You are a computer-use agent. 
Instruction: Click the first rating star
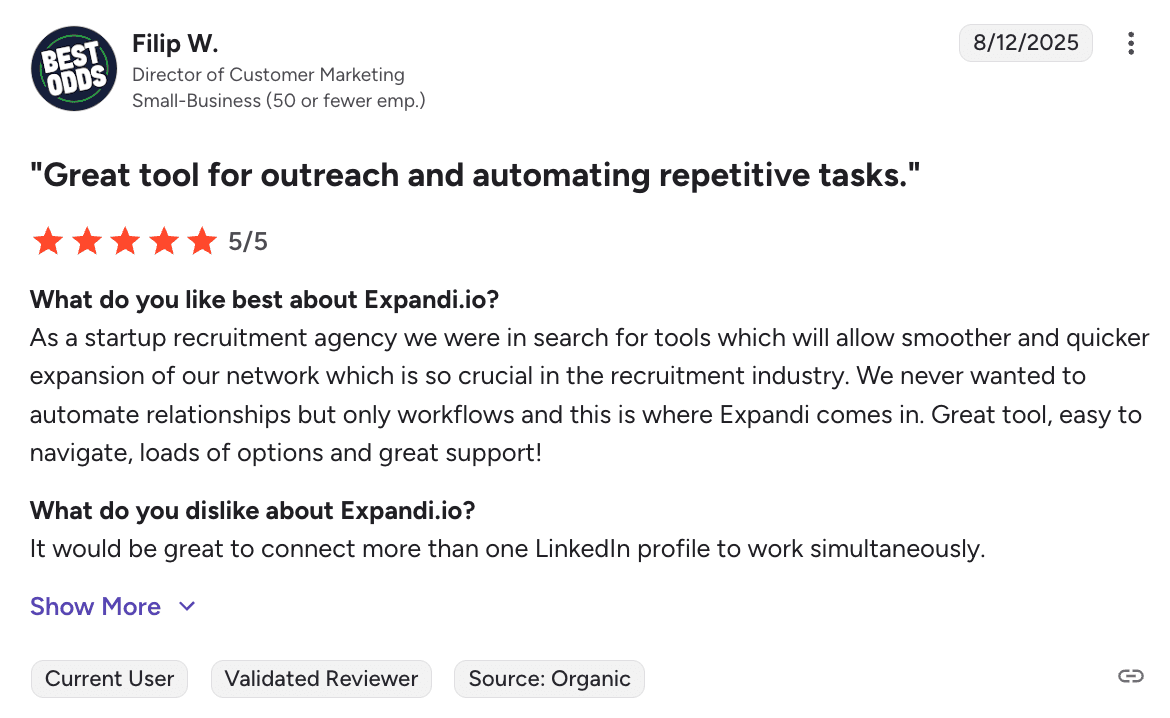47,241
